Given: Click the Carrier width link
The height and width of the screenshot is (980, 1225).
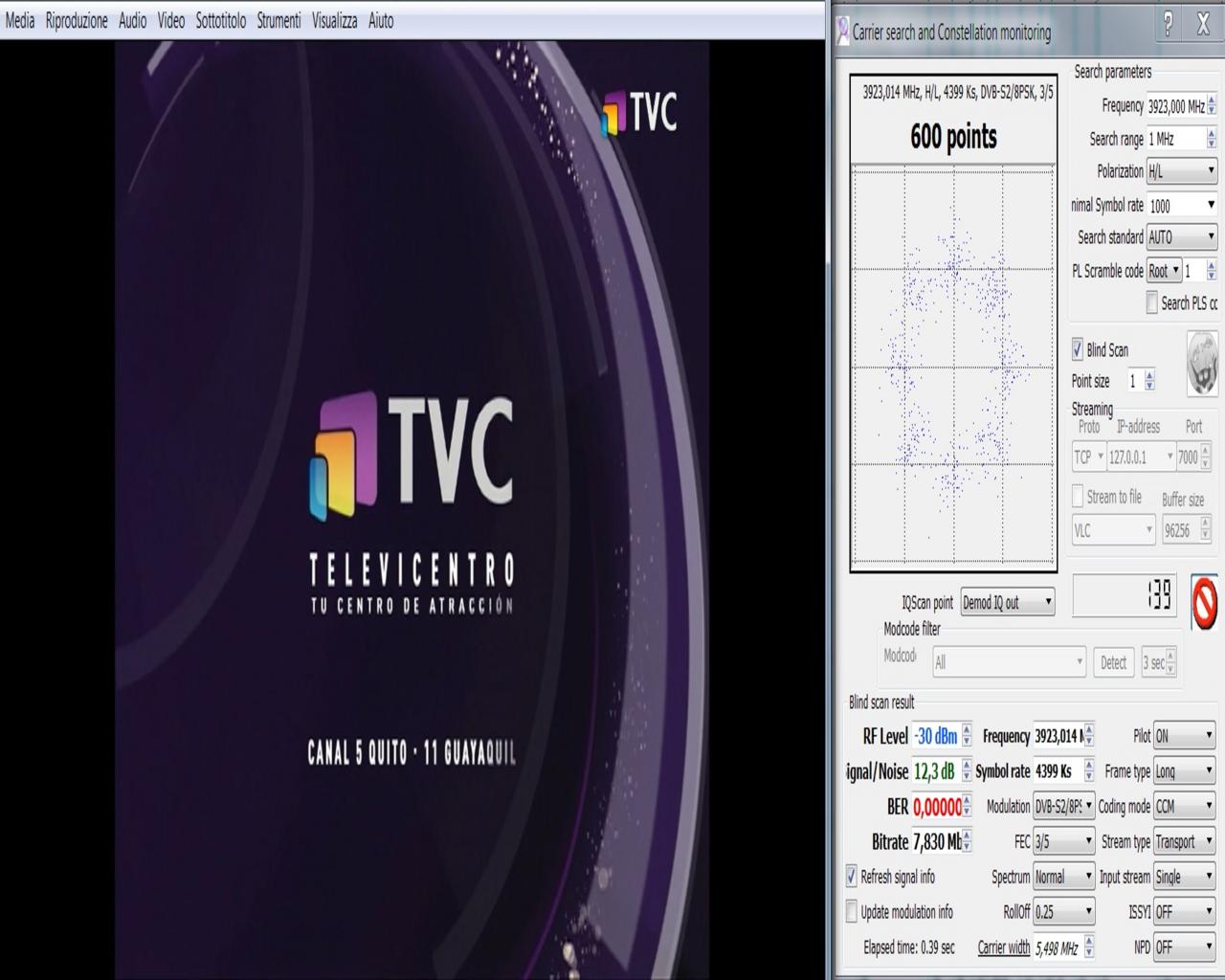Looking at the screenshot, I should tap(1004, 947).
